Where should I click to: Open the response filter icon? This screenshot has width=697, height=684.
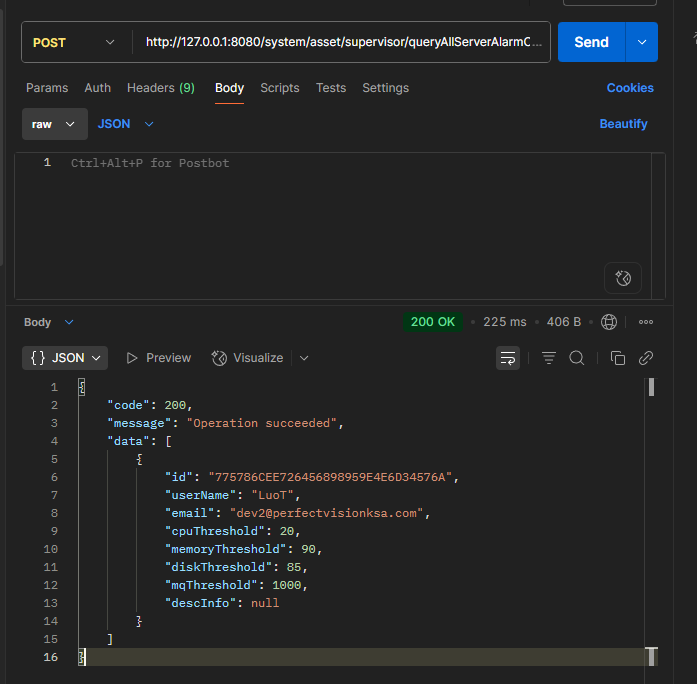tap(549, 358)
